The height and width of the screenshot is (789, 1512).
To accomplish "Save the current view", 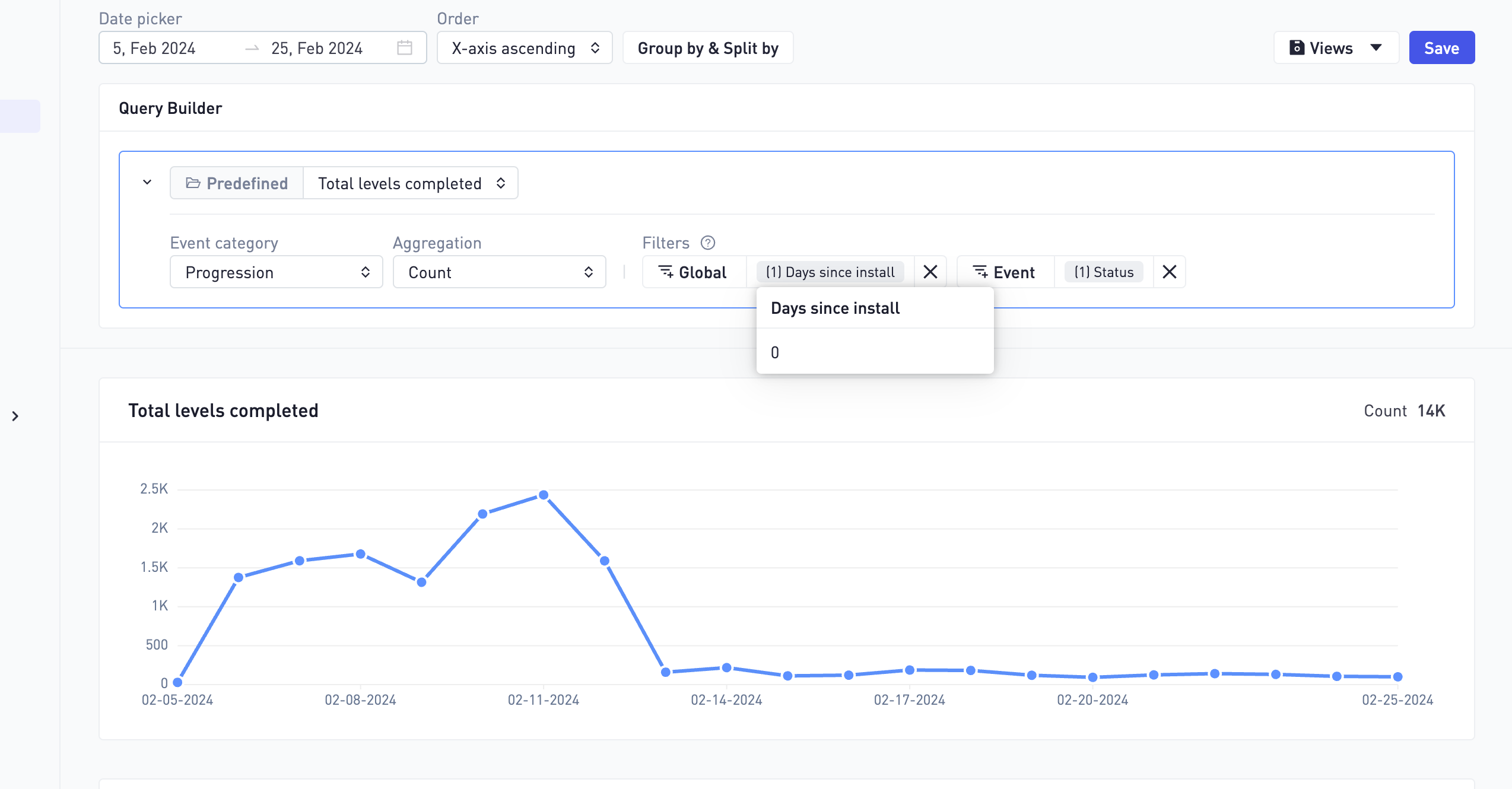I will click(1441, 47).
